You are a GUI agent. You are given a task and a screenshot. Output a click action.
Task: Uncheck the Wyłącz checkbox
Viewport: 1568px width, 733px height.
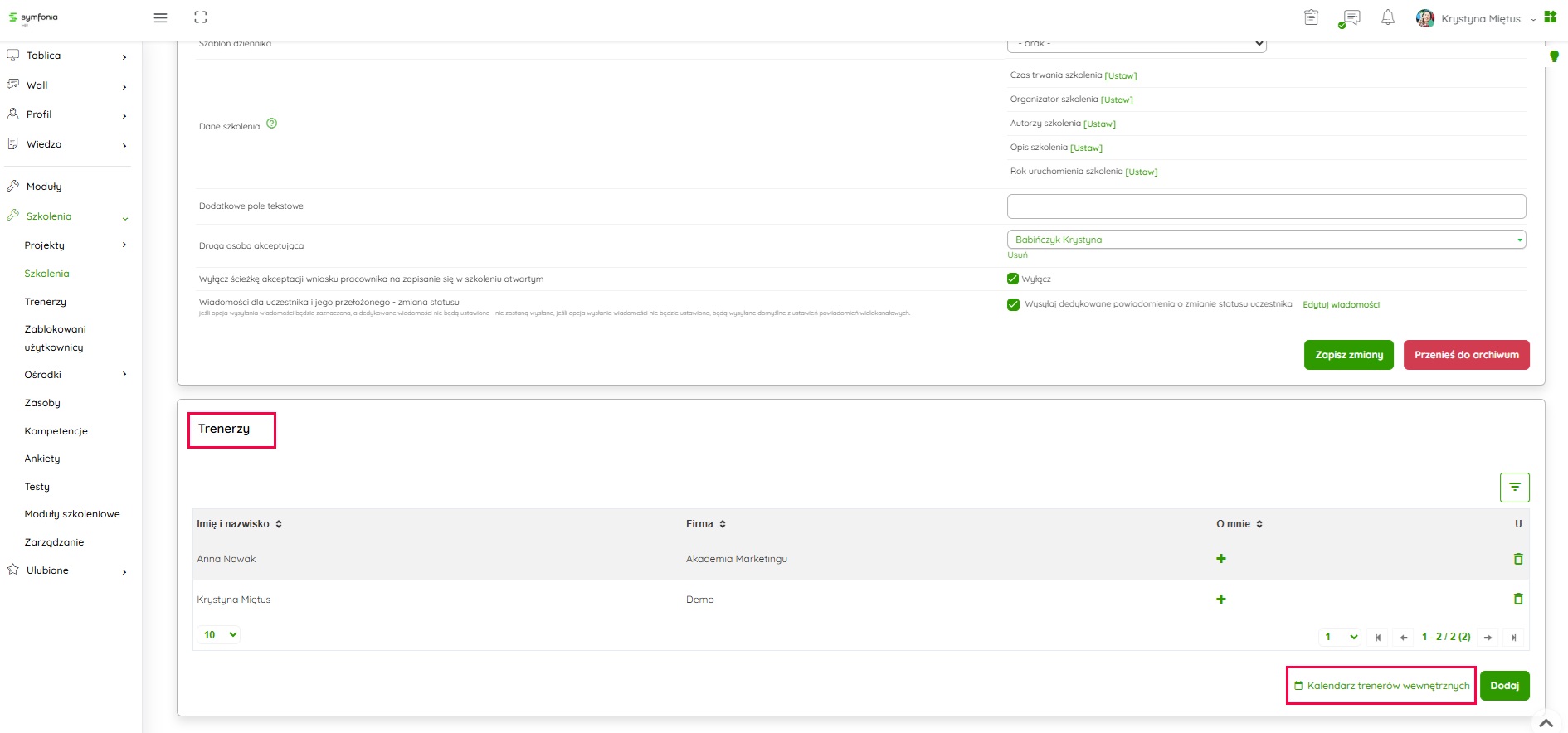point(1013,279)
